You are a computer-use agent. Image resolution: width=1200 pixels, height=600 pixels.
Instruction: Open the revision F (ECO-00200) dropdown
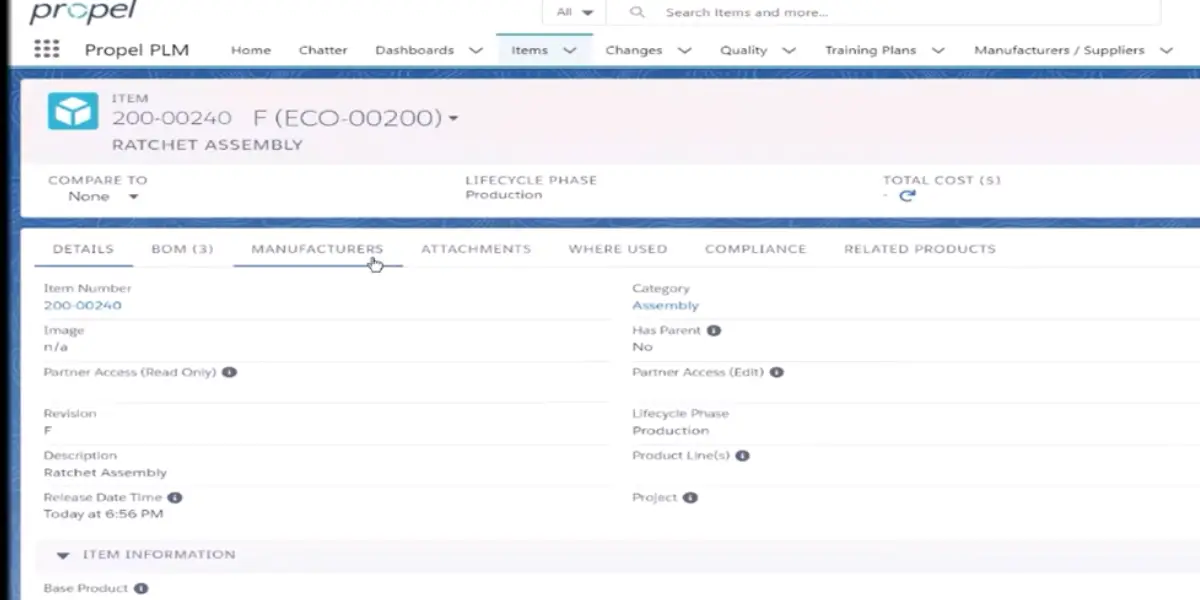pos(453,119)
